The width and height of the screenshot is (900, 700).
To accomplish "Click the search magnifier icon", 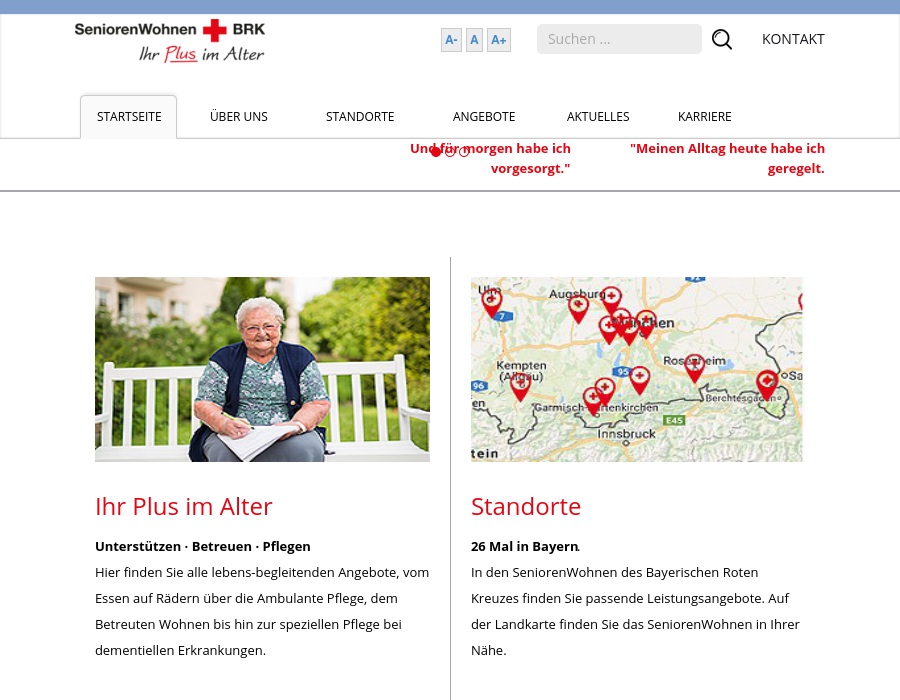I will tap(721, 39).
